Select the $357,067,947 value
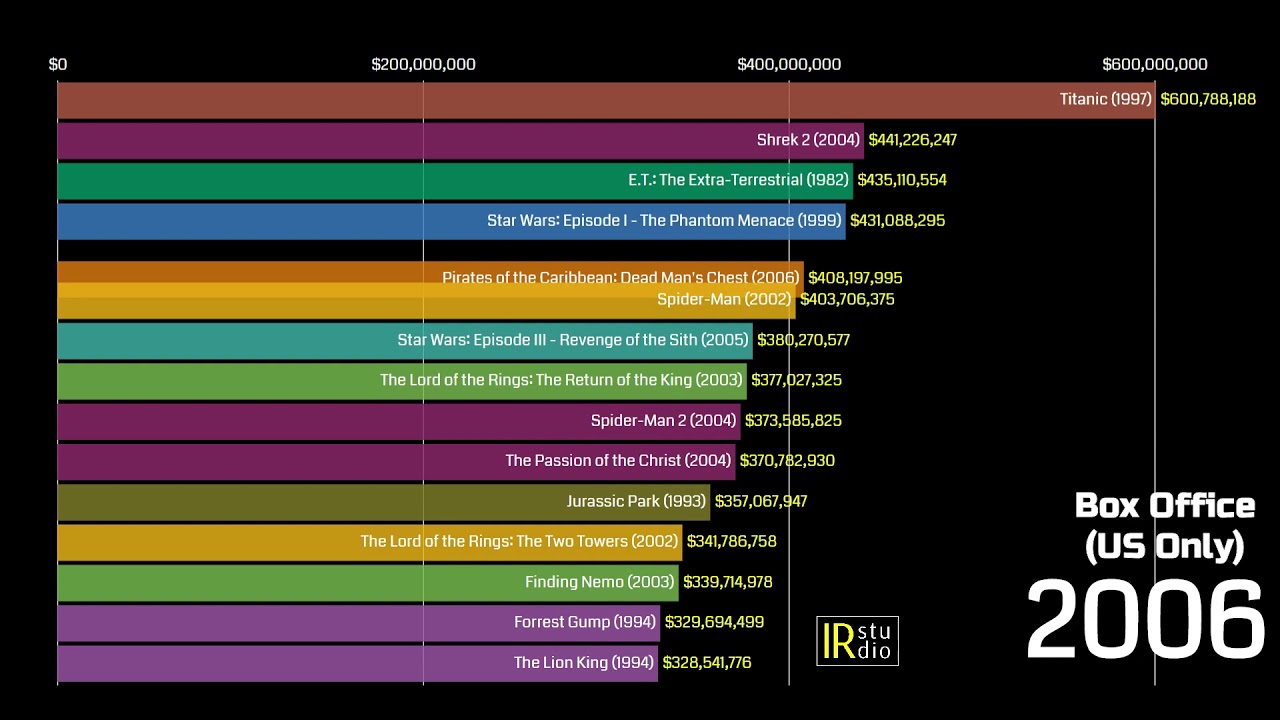Screen dimensions: 1280x720 [x=761, y=501]
